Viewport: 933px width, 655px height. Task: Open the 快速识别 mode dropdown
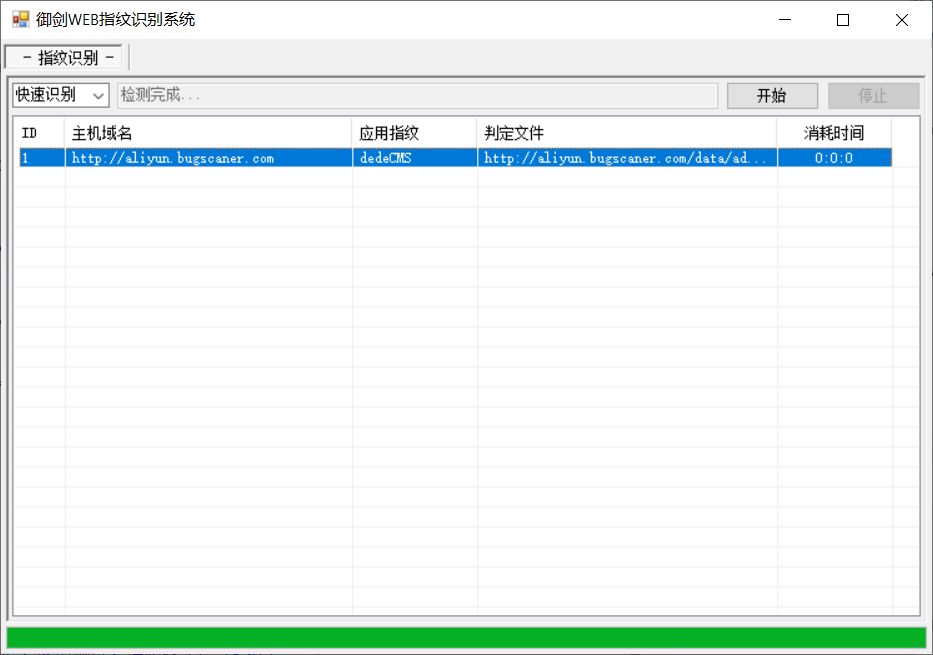61,95
